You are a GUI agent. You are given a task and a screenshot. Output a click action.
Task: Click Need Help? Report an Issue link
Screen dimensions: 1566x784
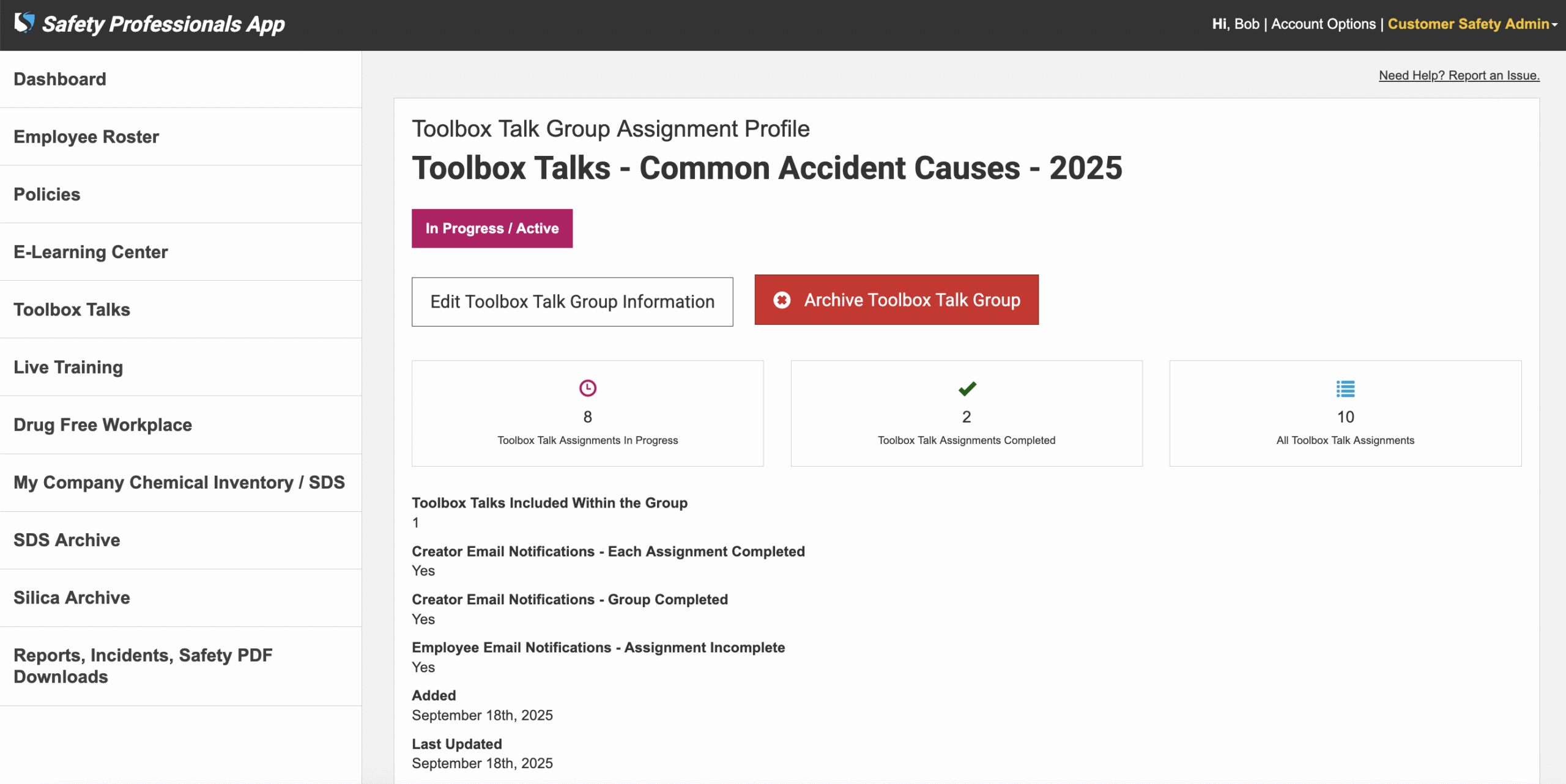pos(1459,75)
